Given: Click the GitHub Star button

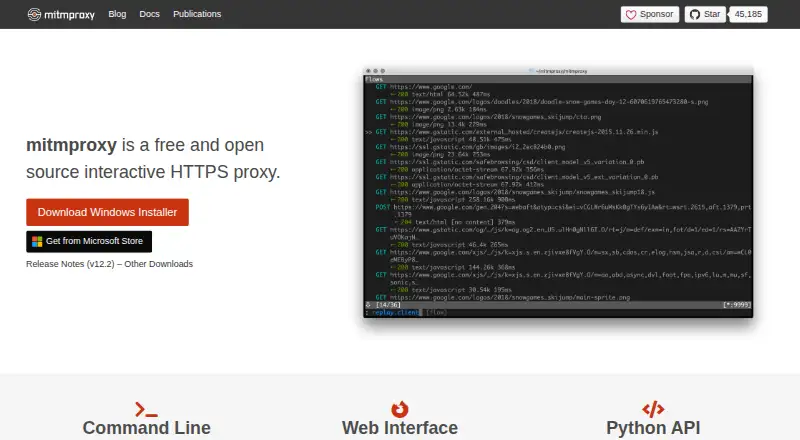Looking at the screenshot, I should (x=705, y=14).
